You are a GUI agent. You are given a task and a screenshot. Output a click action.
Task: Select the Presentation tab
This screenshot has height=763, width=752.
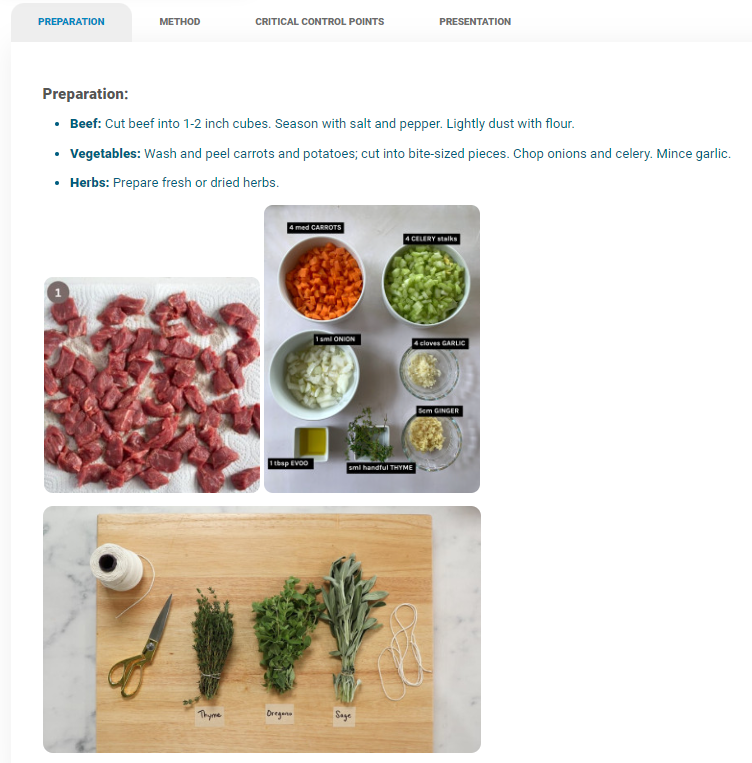[475, 22]
